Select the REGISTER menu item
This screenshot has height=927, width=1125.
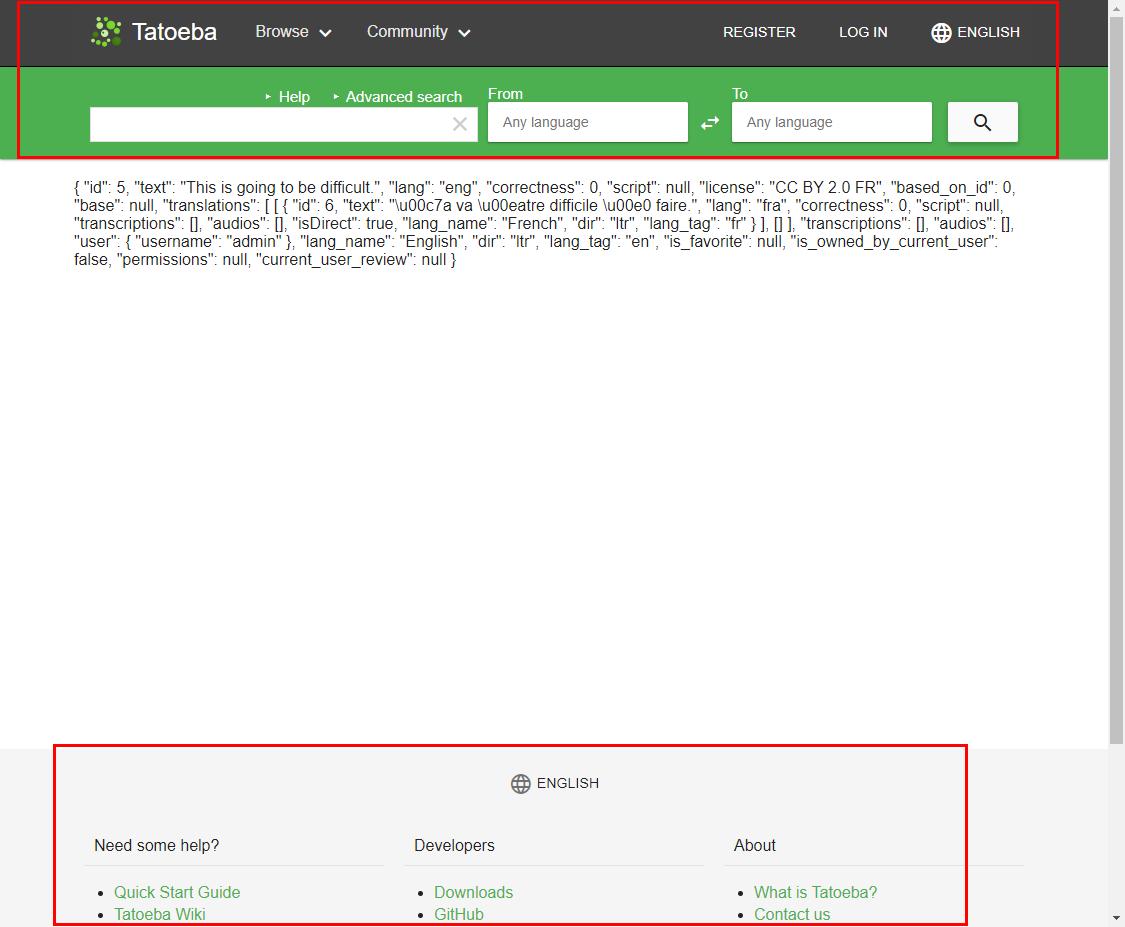[759, 31]
